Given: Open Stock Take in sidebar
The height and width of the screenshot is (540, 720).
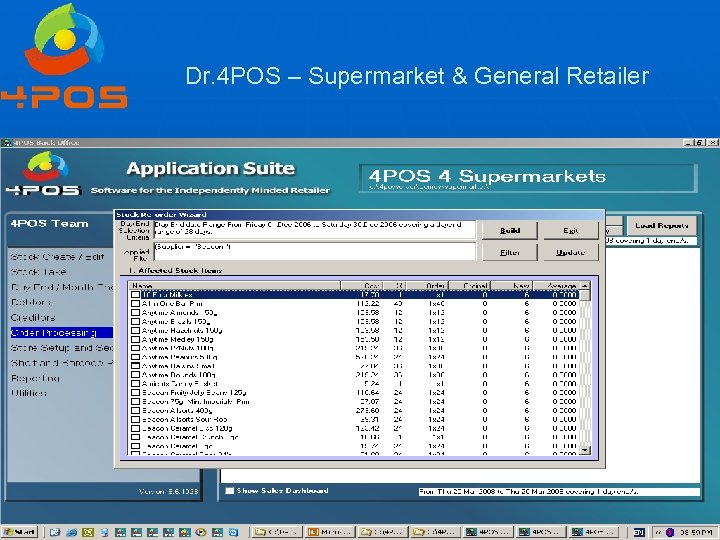Looking at the screenshot, I should click(x=39, y=272).
